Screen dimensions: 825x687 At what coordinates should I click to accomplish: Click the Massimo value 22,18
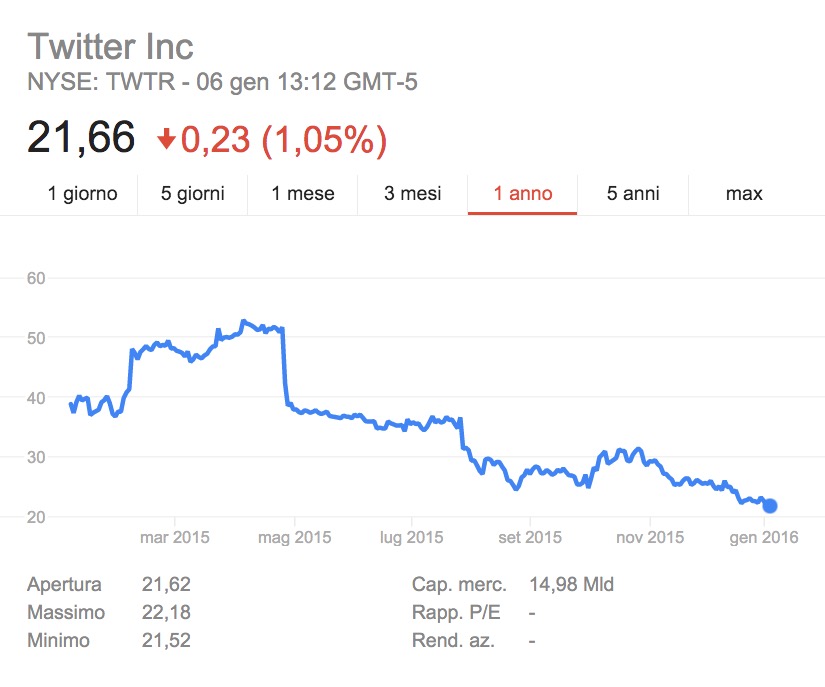[166, 613]
